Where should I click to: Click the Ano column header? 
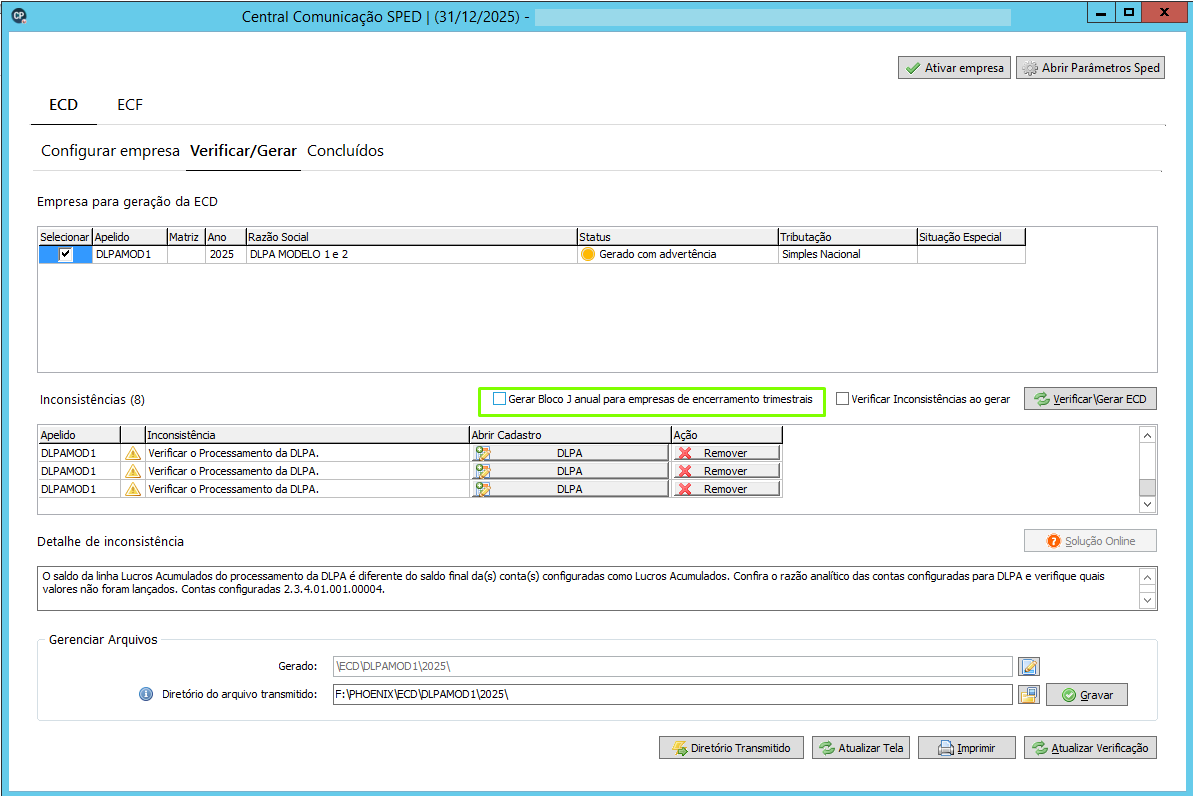coord(225,237)
